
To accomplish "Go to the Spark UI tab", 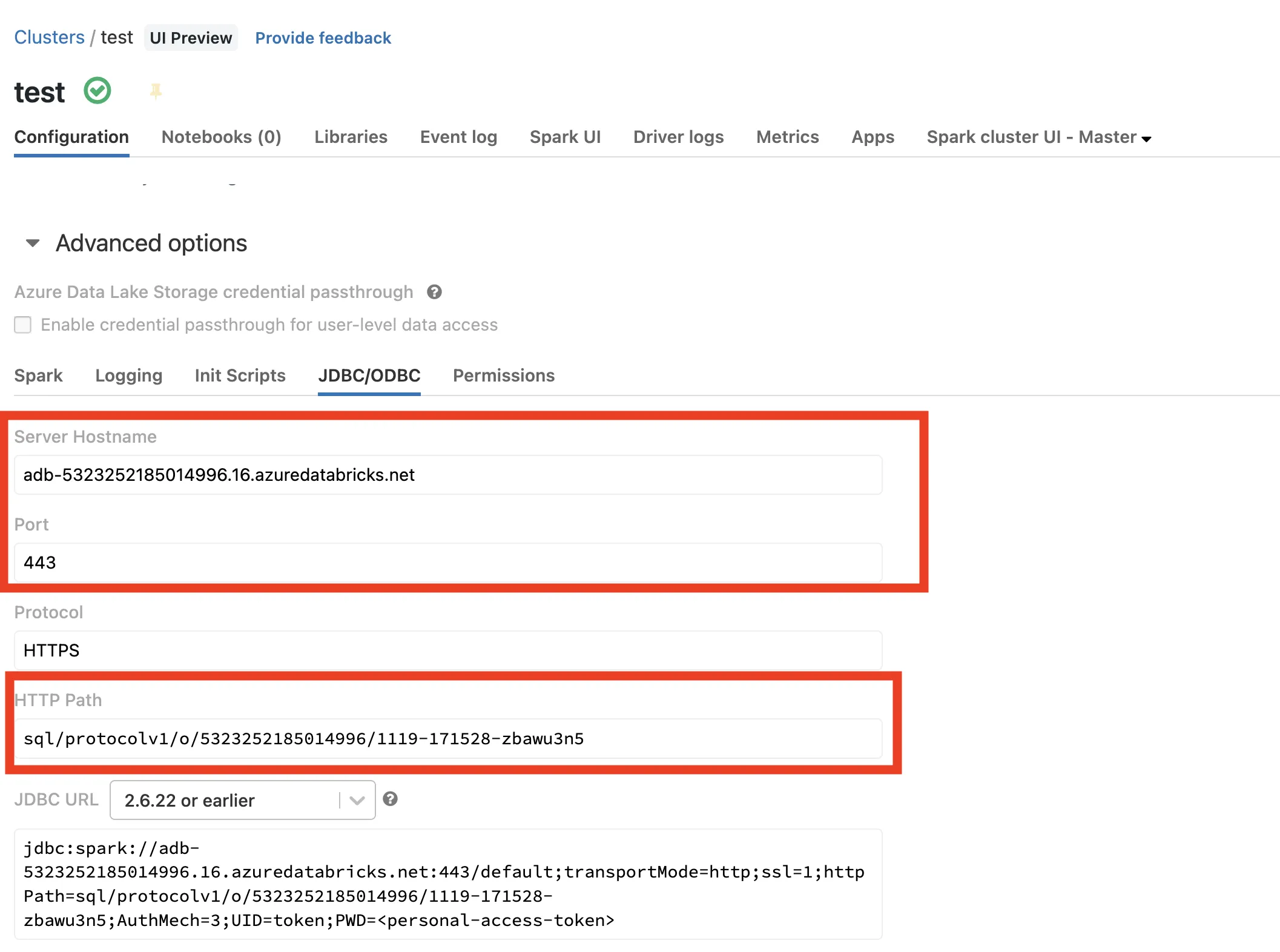I will tap(565, 137).
